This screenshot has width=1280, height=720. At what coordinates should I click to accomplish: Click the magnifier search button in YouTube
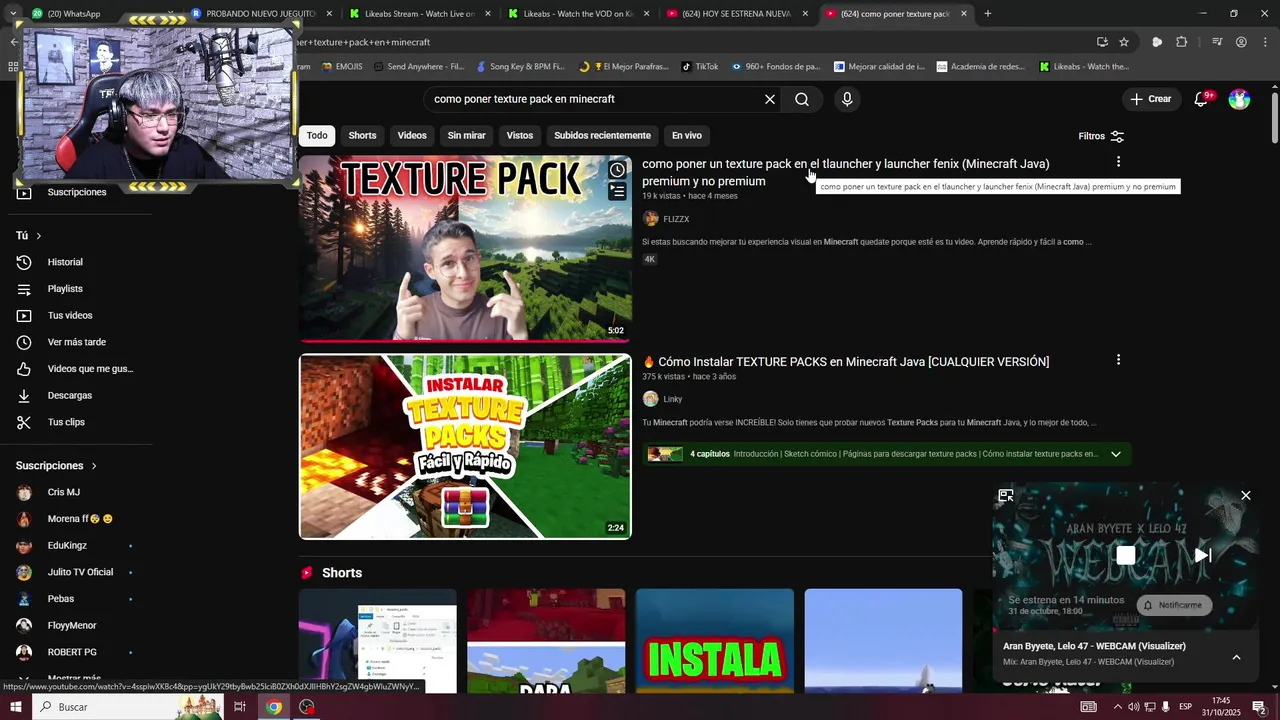802,99
